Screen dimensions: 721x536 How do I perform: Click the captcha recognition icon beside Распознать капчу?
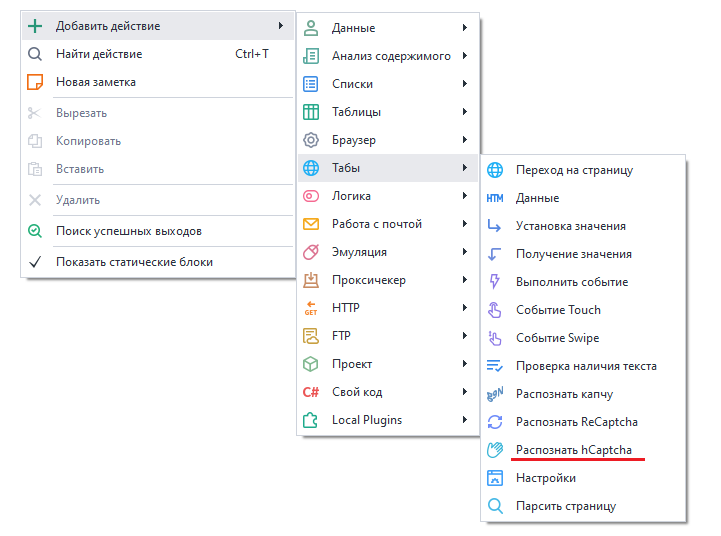click(x=495, y=394)
